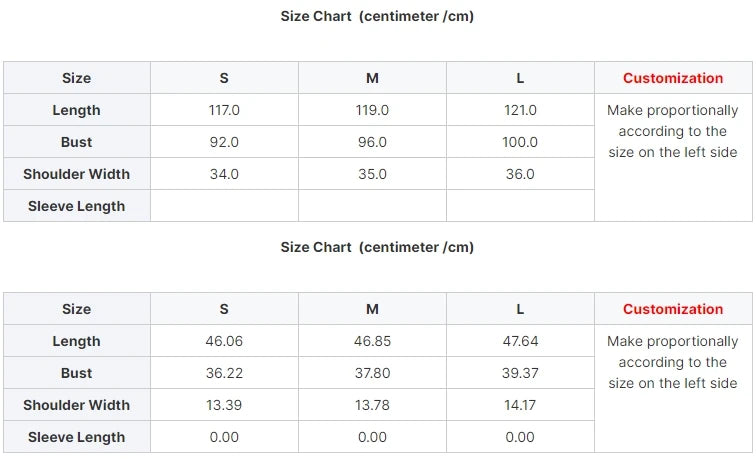
Task: Click the 37.80 bust value cell
Action: pos(372,373)
